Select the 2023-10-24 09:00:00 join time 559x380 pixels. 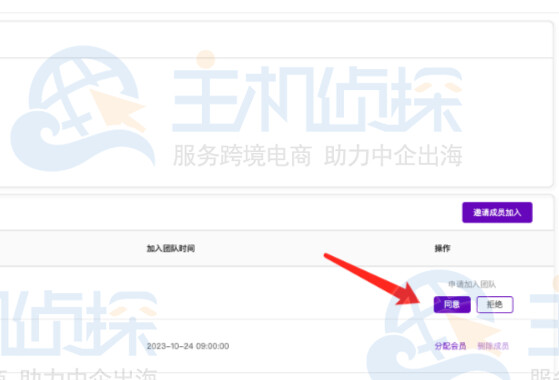point(188,346)
